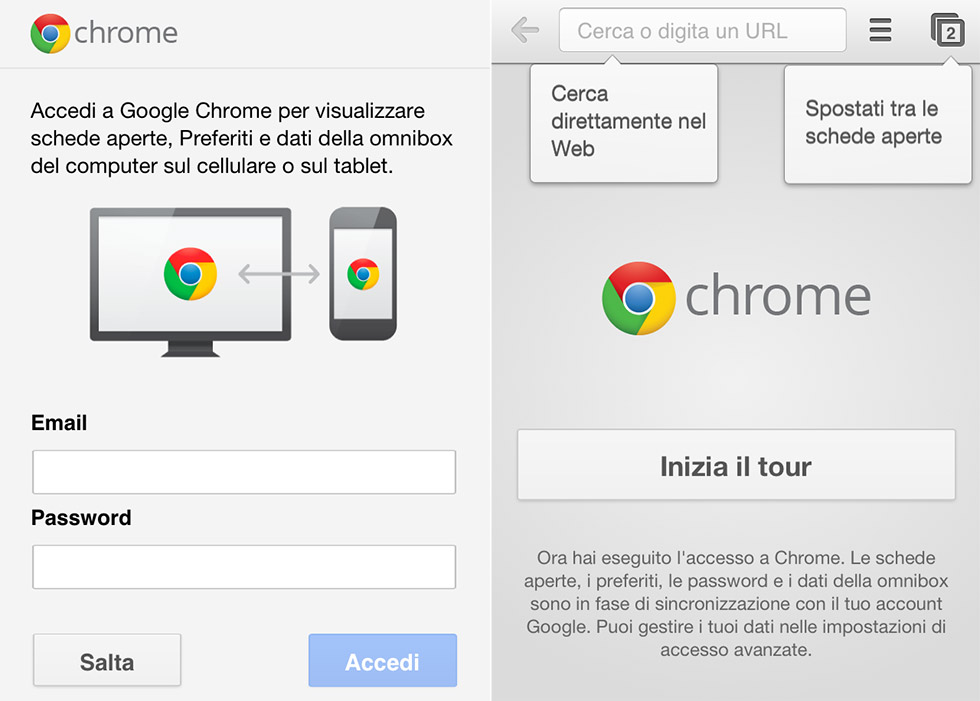Focus the Email input field
980x701 pixels.
point(244,472)
